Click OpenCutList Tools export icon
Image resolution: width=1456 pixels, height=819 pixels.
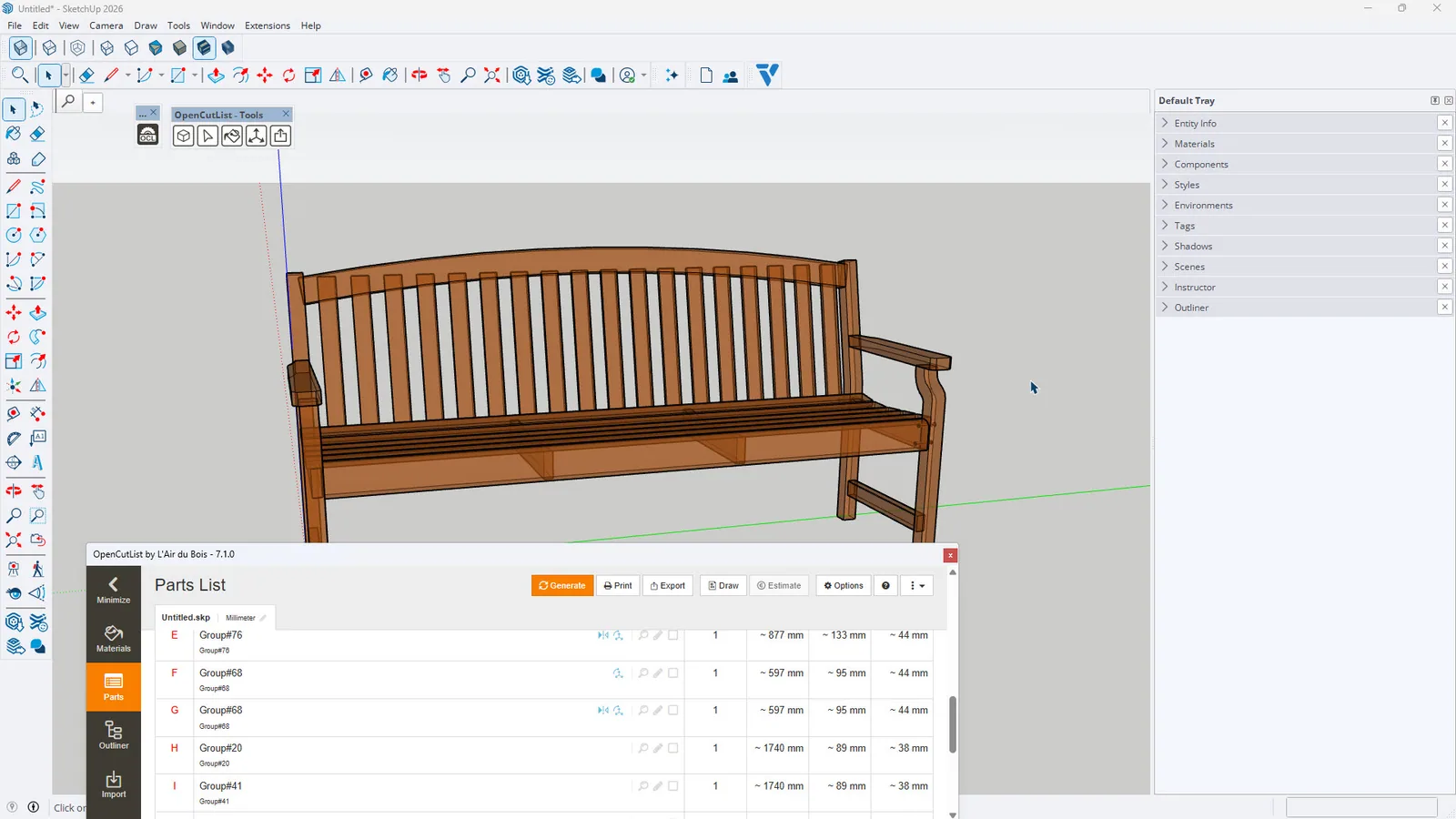[x=280, y=136]
